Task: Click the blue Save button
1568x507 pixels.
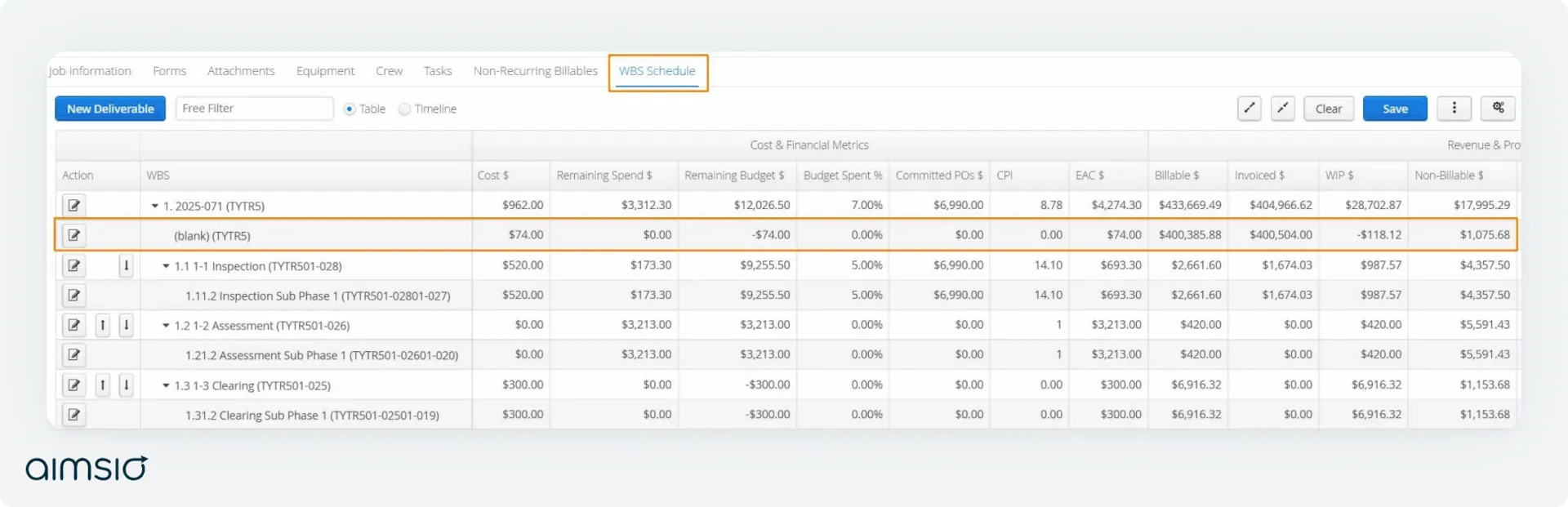Action: [1395, 109]
